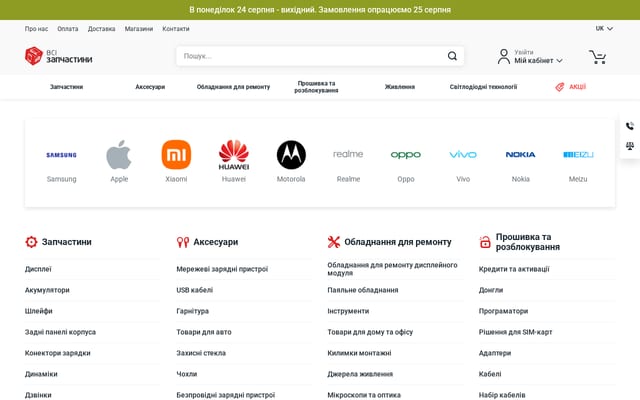The width and height of the screenshot is (640, 400).
Task: Open the Гарнітура link
Action: [192, 311]
